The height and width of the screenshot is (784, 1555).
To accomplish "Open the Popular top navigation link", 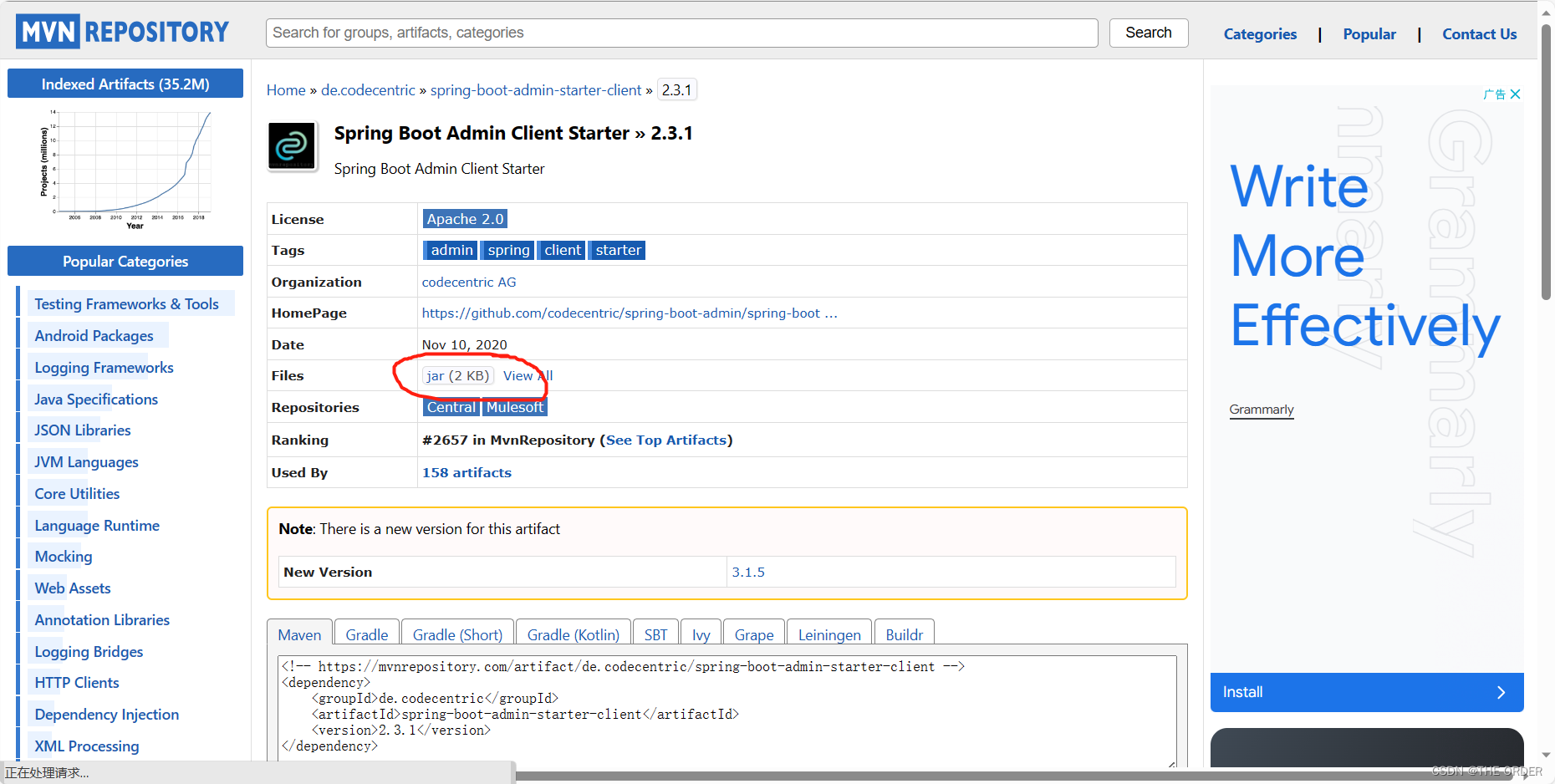I will coord(1369,34).
